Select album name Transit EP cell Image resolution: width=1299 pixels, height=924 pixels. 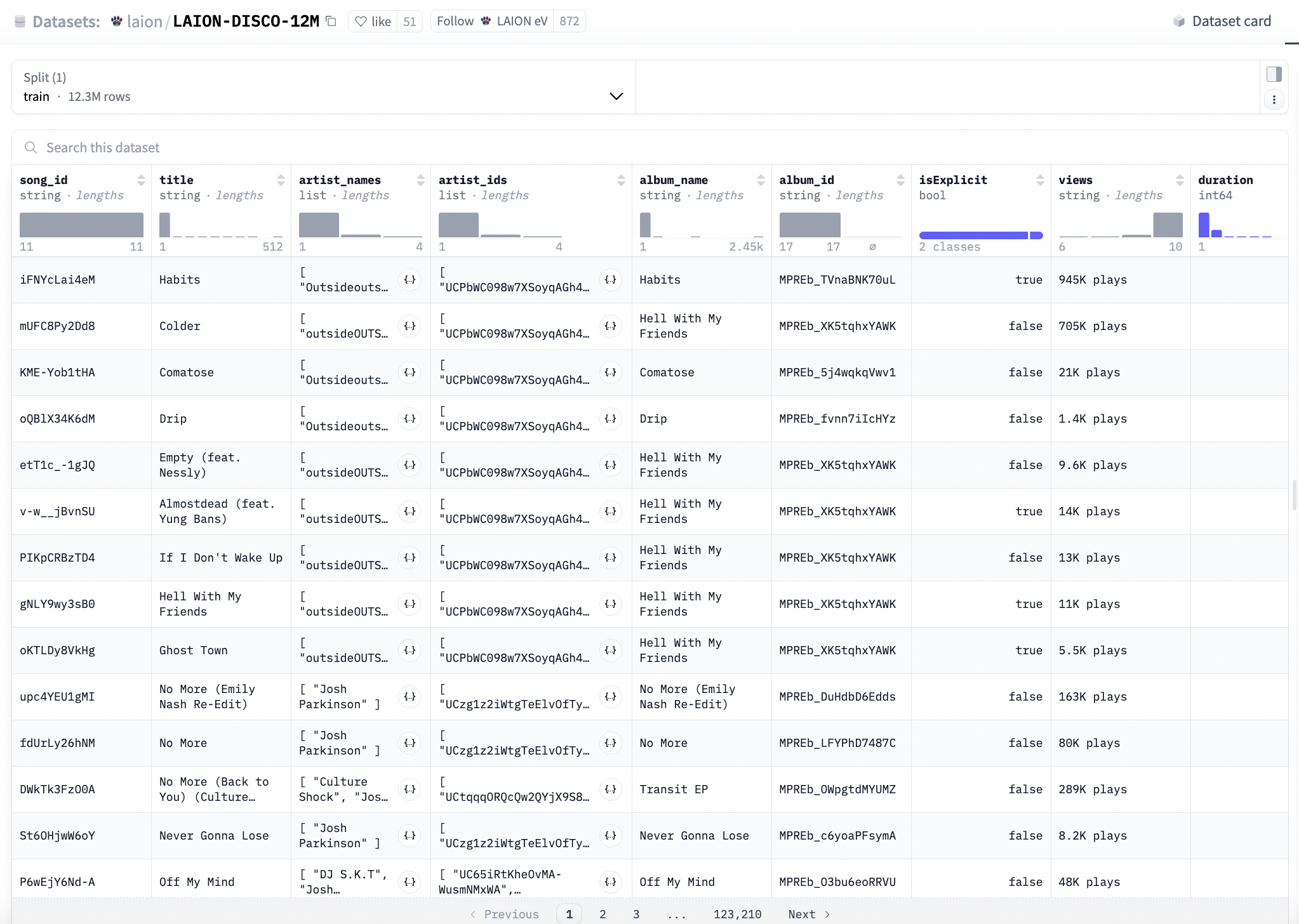702,789
